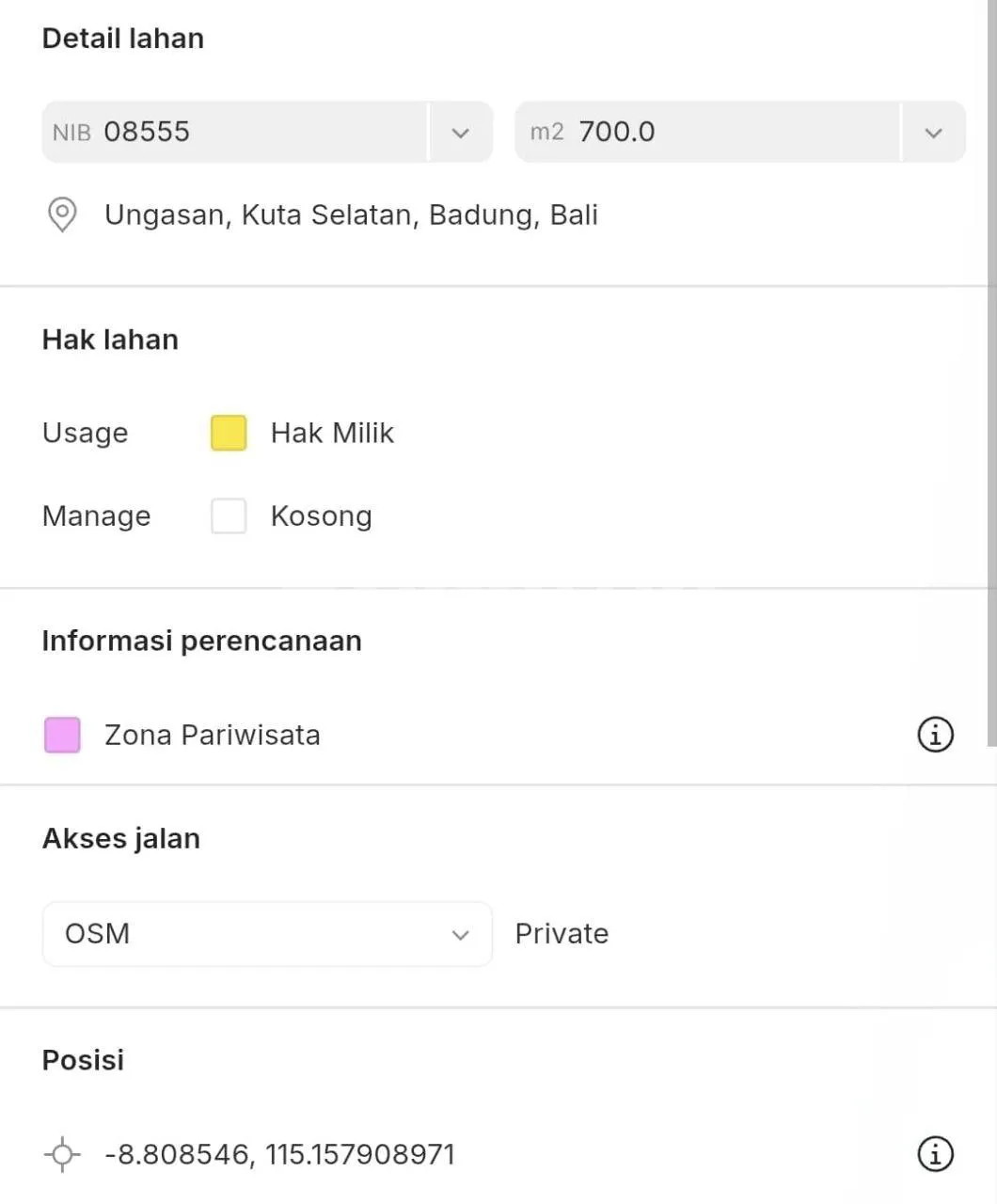997x1204 pixels.
Task: Click the Zona Pariwisata label
Action: [212, 735]
